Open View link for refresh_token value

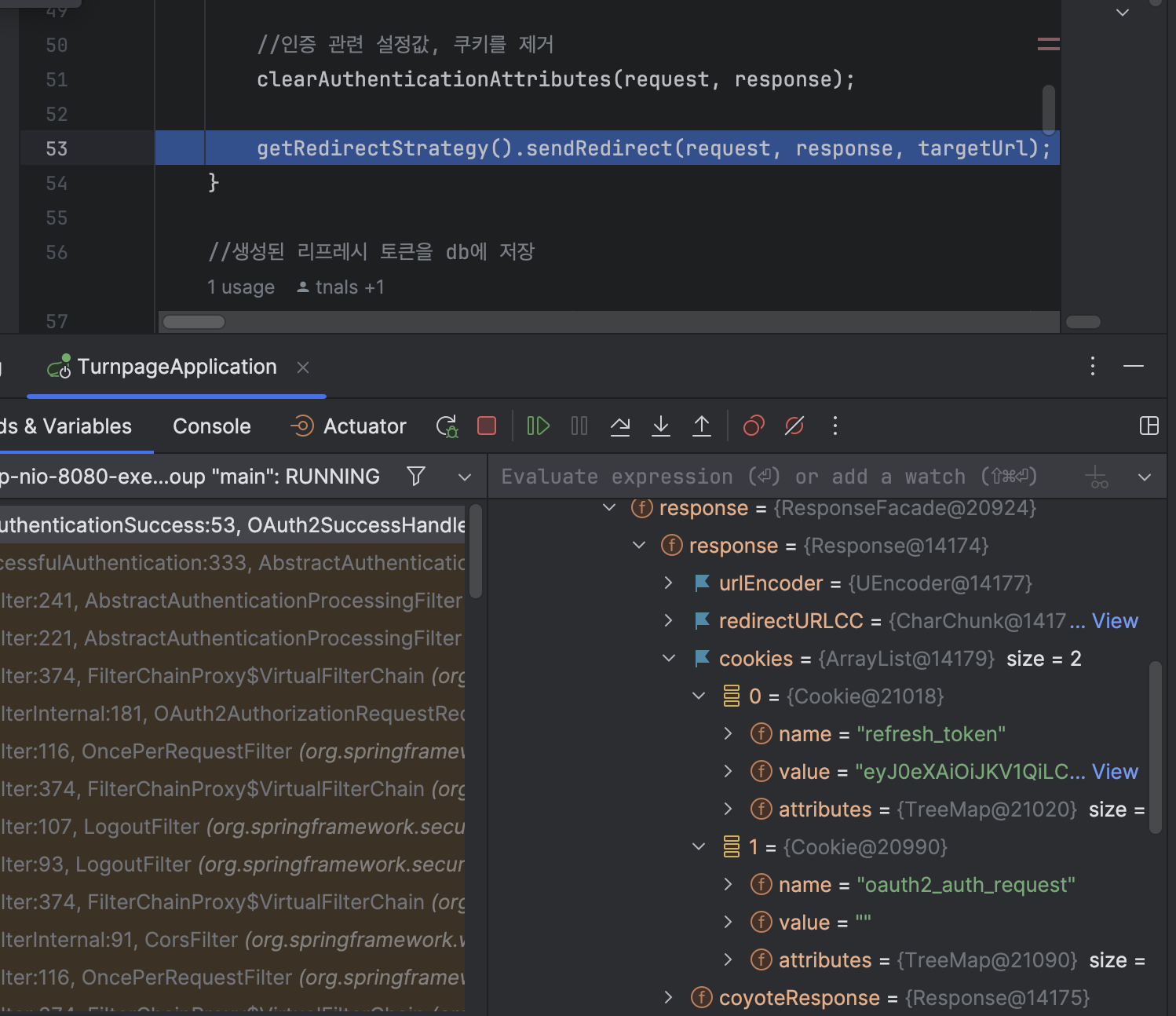(1115, 772)
